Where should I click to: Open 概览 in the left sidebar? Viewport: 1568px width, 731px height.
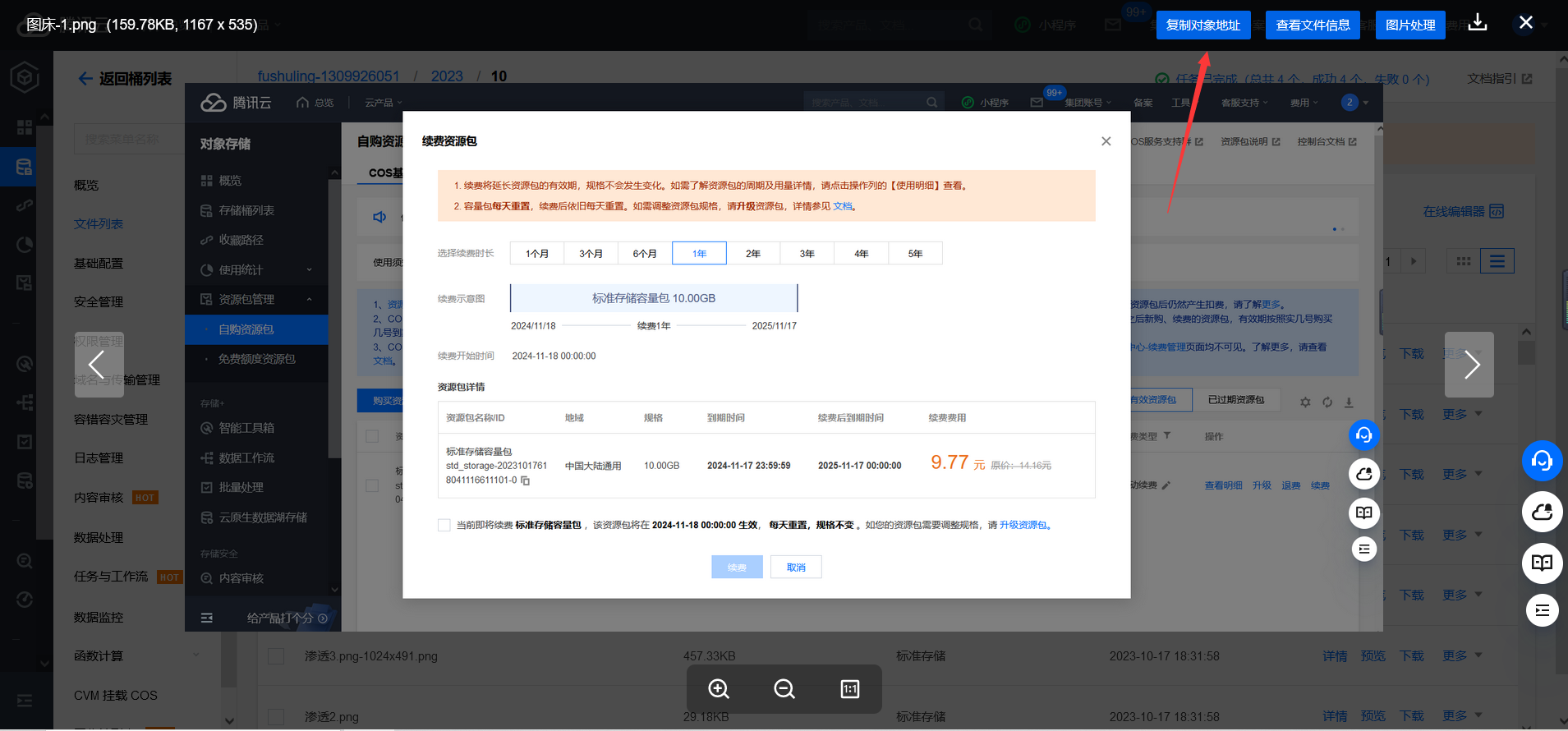pyautogui.click(x=86, y=186)
